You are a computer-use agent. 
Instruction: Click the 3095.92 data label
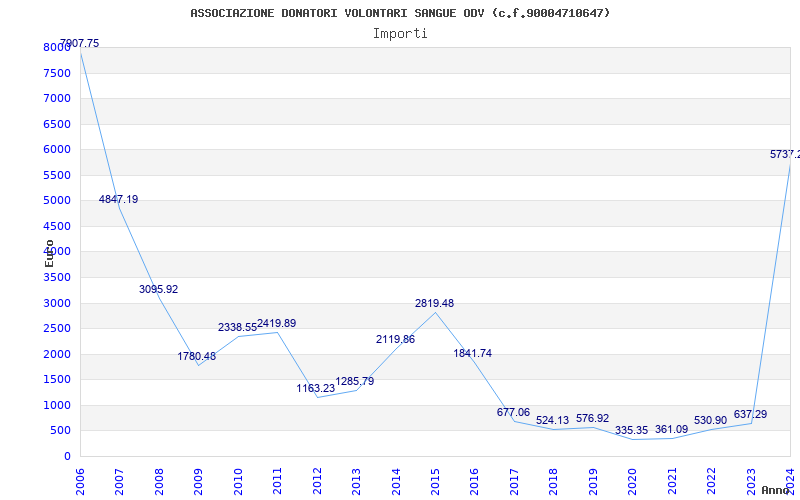tap(159, 289)
